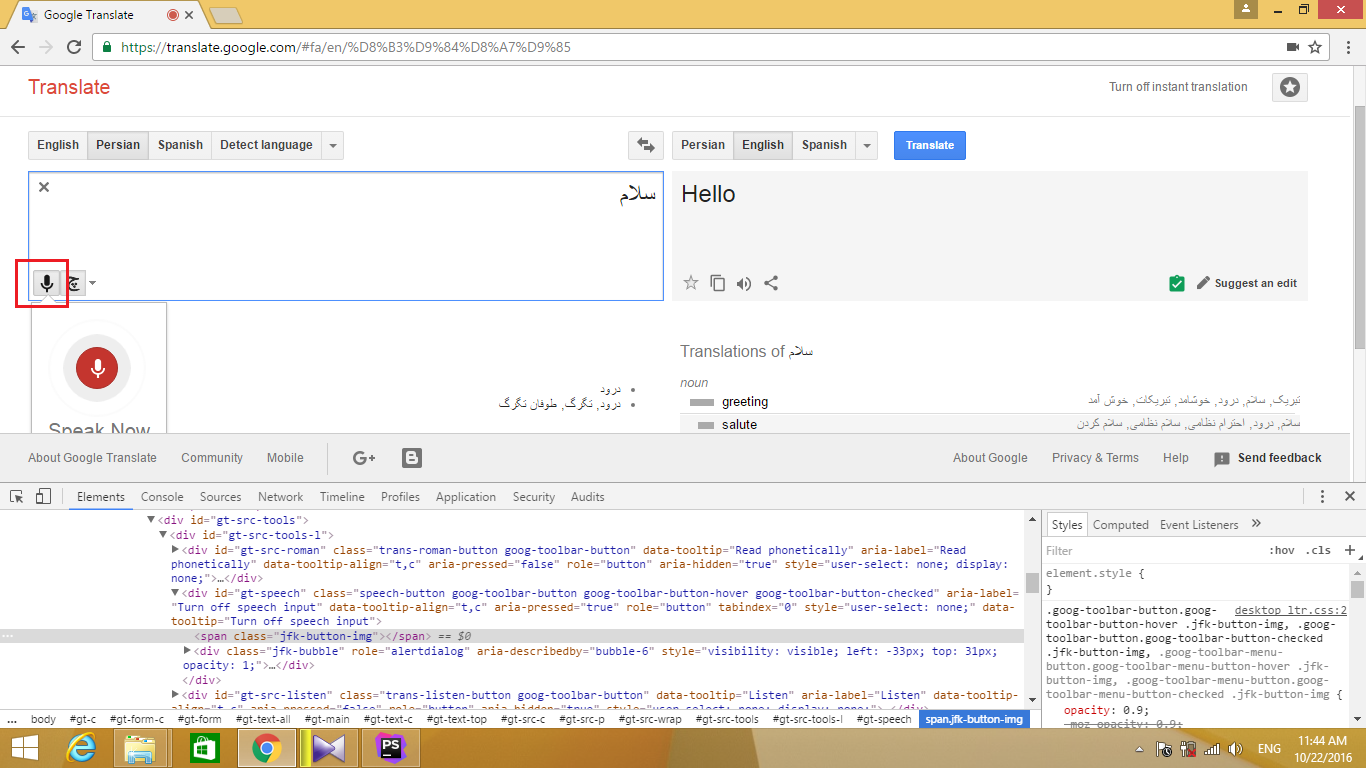This screenshot has height=768, width=1366.
Task: Open the desktop_ltr.css:2 source link
Action: coord(1291,610)
